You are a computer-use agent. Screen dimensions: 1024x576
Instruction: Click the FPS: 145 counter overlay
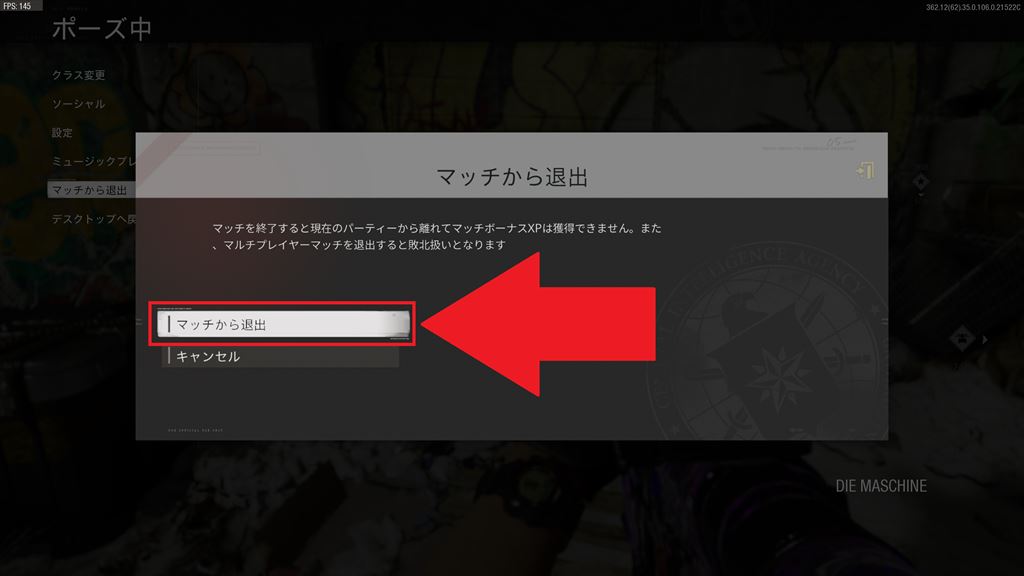[x=20, y=6]
